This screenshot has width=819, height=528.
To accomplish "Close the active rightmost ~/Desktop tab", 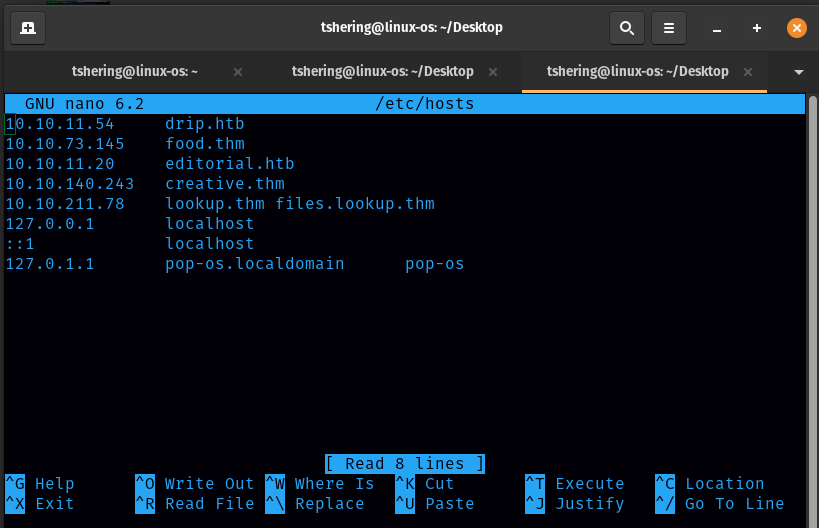I will (x=750, y=72).
